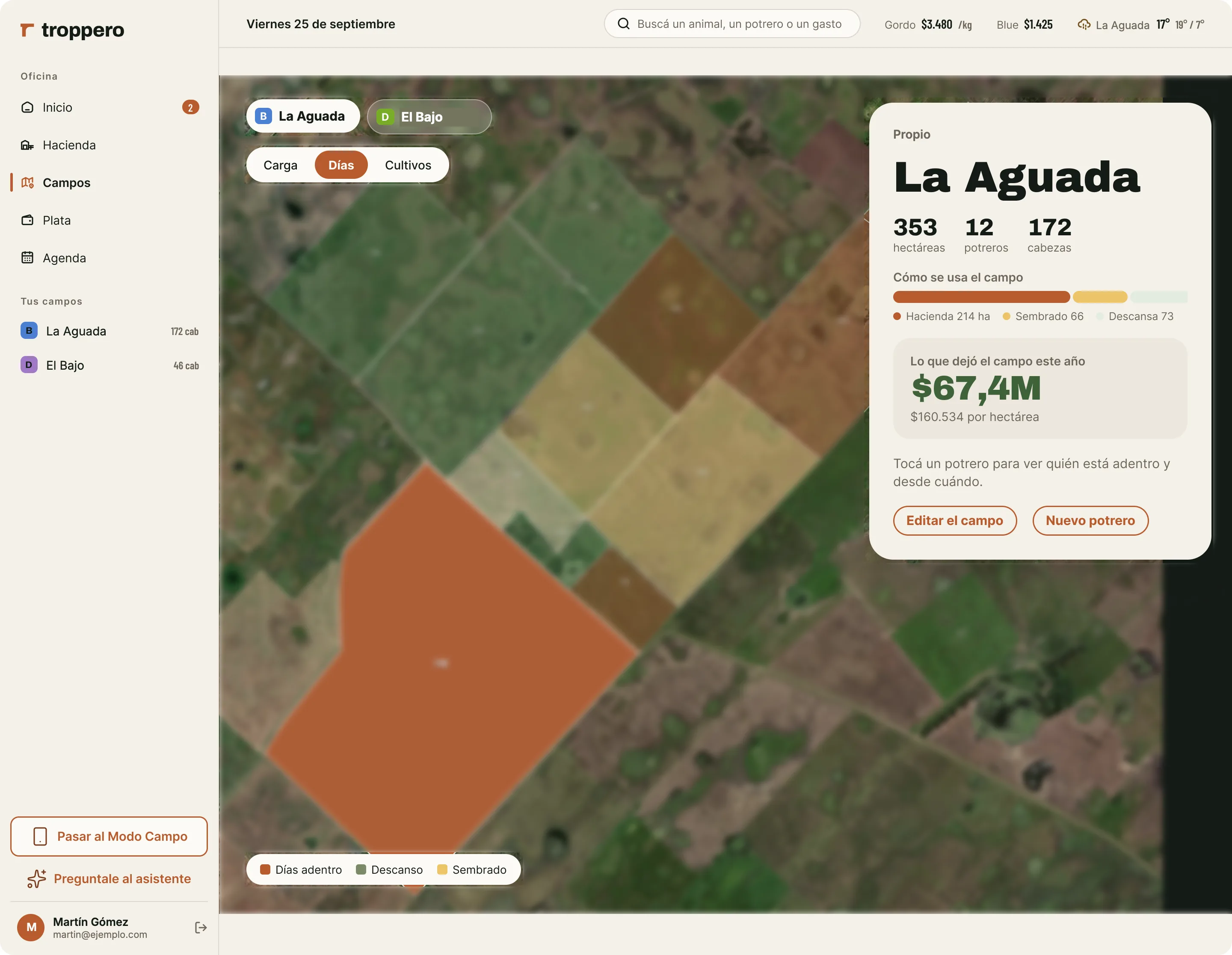This screenshot has width=1232, height=955.
Task: Click the Gordo $3.480 /kg price
Action: (928, 24)
